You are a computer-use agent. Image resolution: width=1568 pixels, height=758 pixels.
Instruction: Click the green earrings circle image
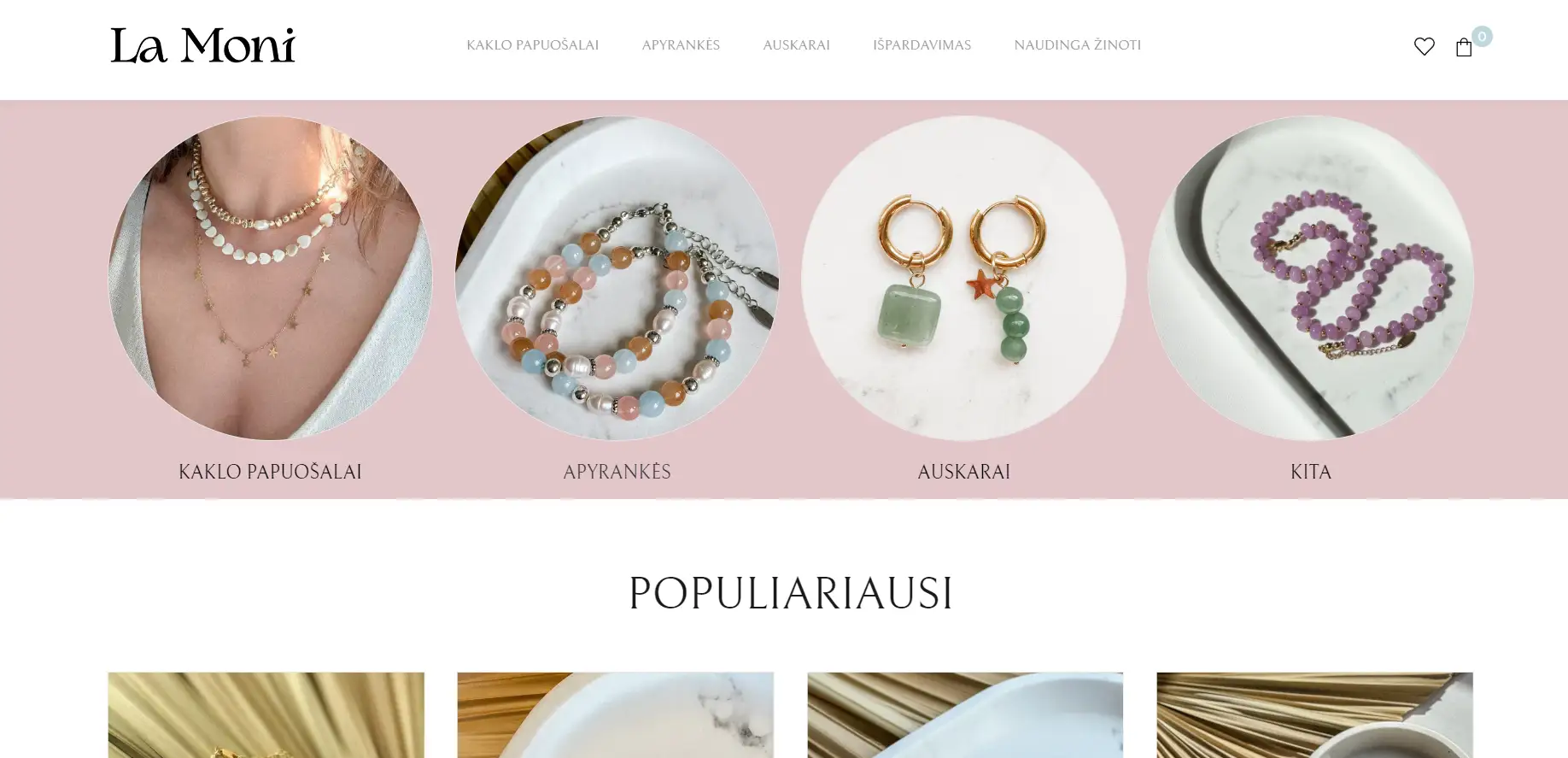pos(963,278)
